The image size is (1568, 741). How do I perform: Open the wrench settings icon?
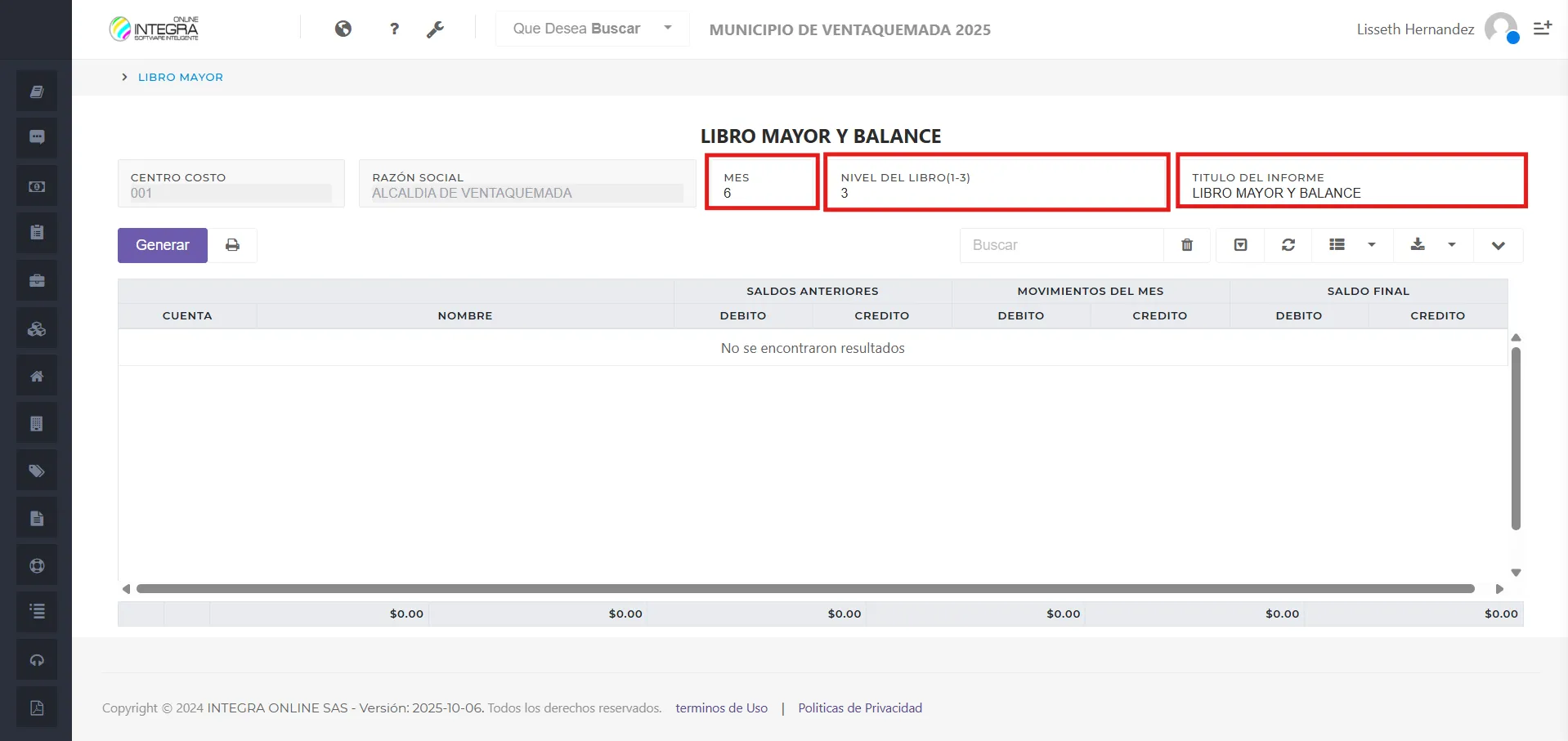435,29
